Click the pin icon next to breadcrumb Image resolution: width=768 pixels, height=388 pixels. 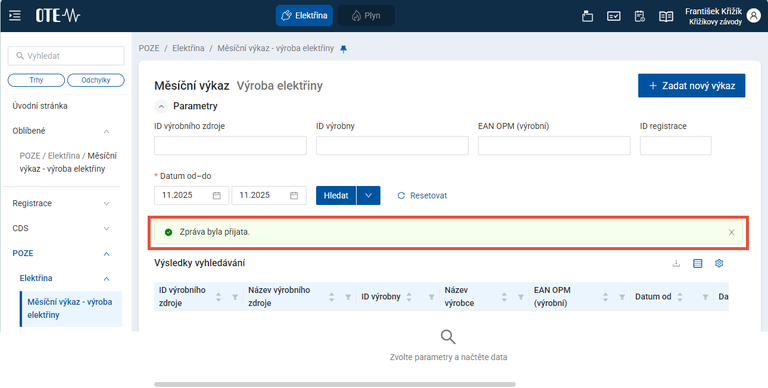(x=343, y=48)
